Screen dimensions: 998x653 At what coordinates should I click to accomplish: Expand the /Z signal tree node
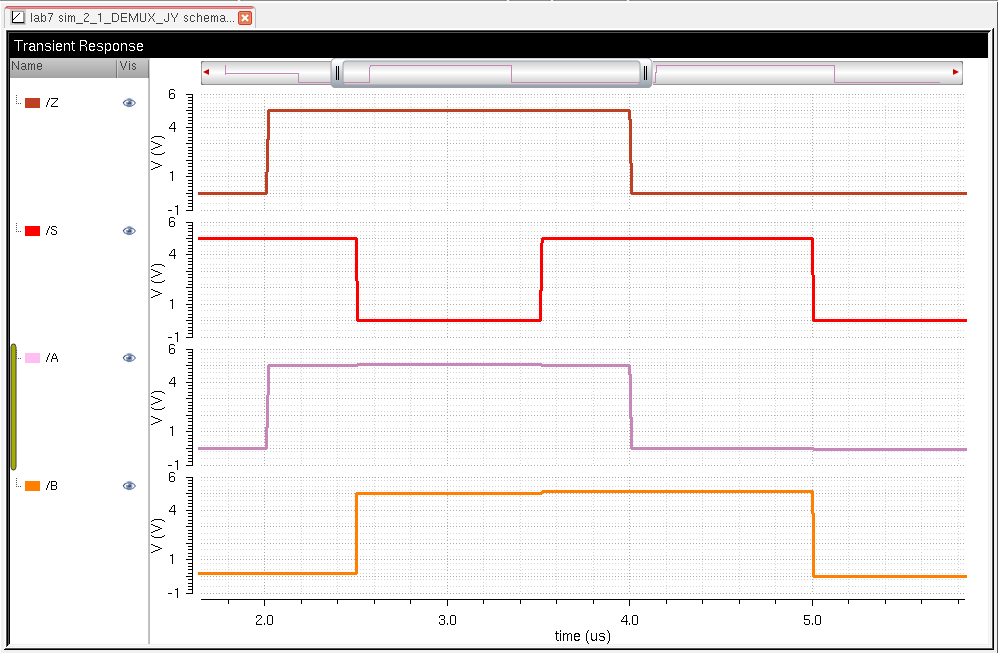coord(18,102)
